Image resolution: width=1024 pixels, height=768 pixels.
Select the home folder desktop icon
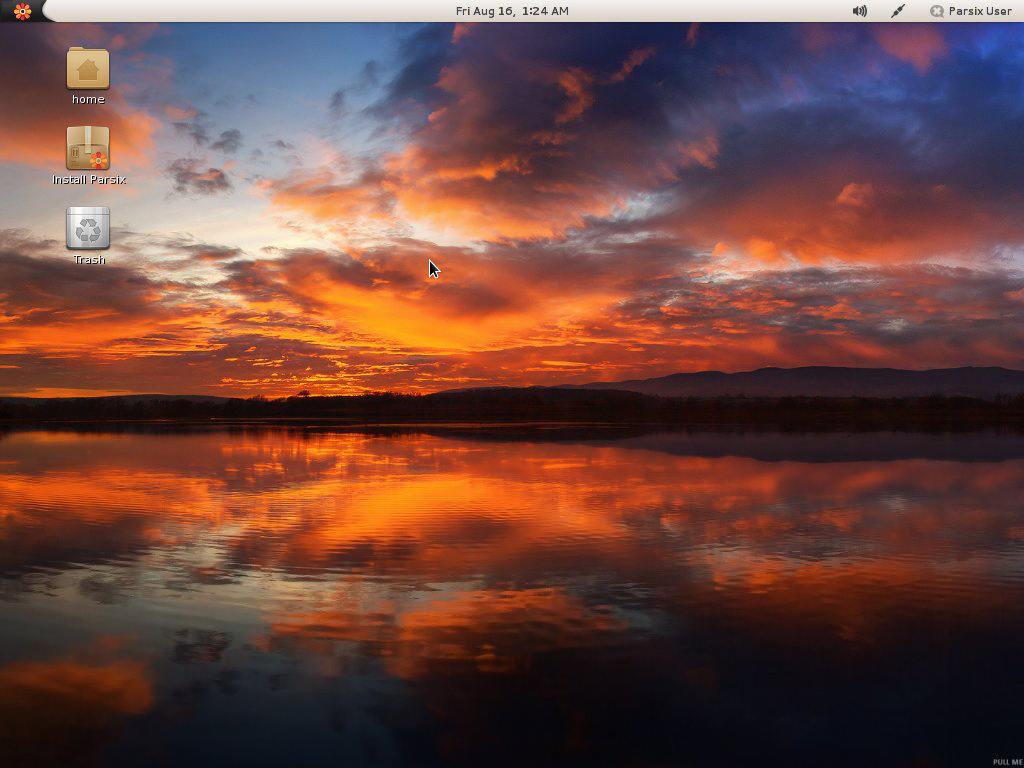(88, 68)
